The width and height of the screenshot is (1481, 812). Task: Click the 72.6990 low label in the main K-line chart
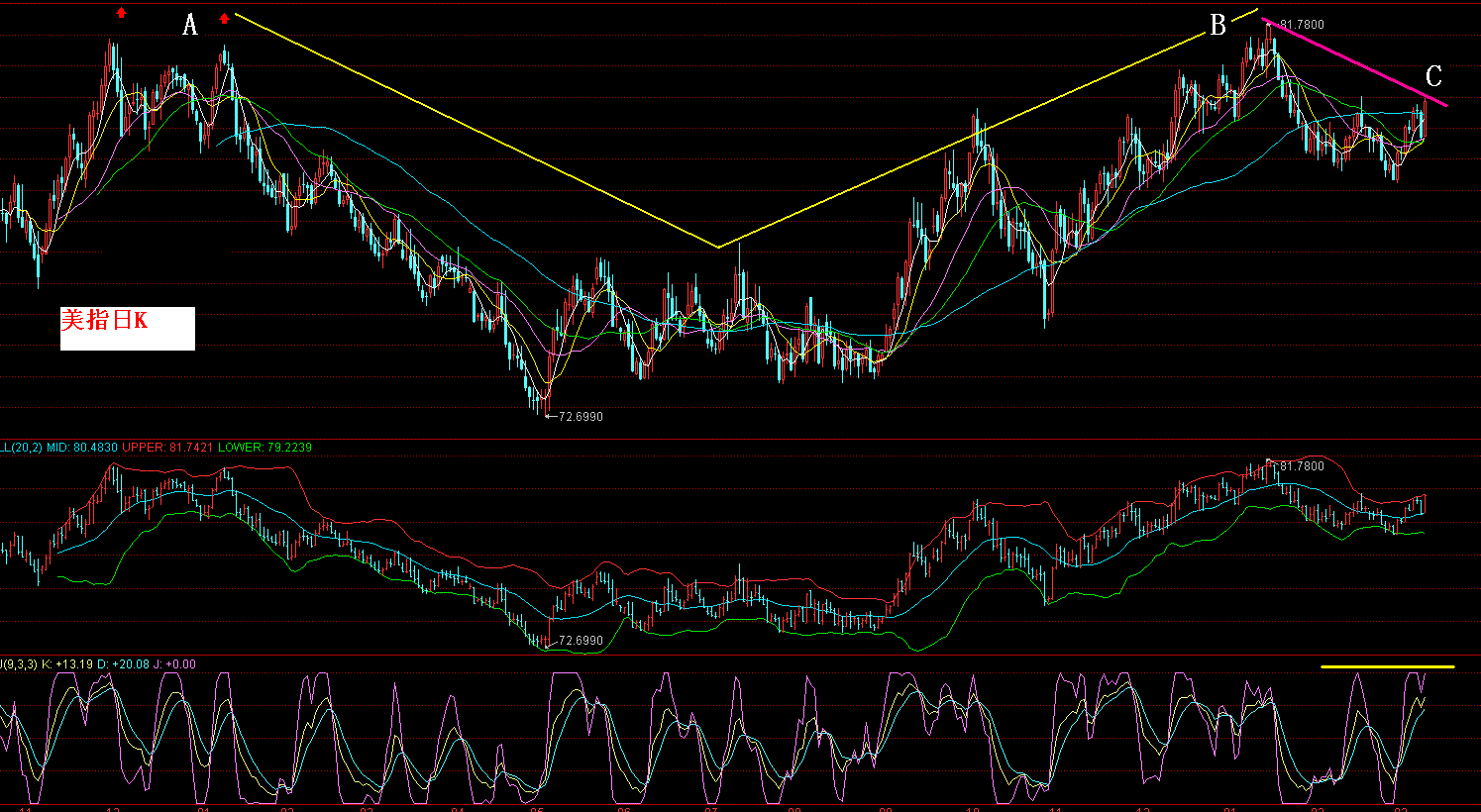point(581,417)
